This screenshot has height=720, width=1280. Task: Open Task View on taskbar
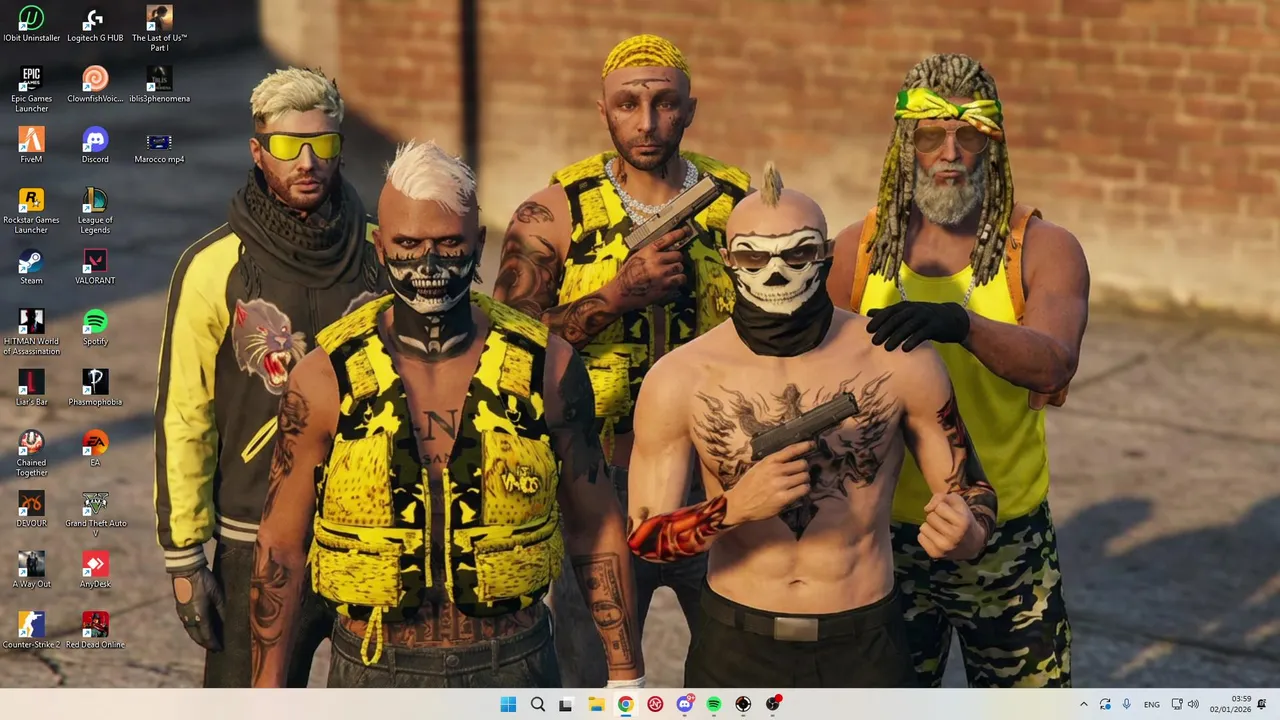click(566, 704)
